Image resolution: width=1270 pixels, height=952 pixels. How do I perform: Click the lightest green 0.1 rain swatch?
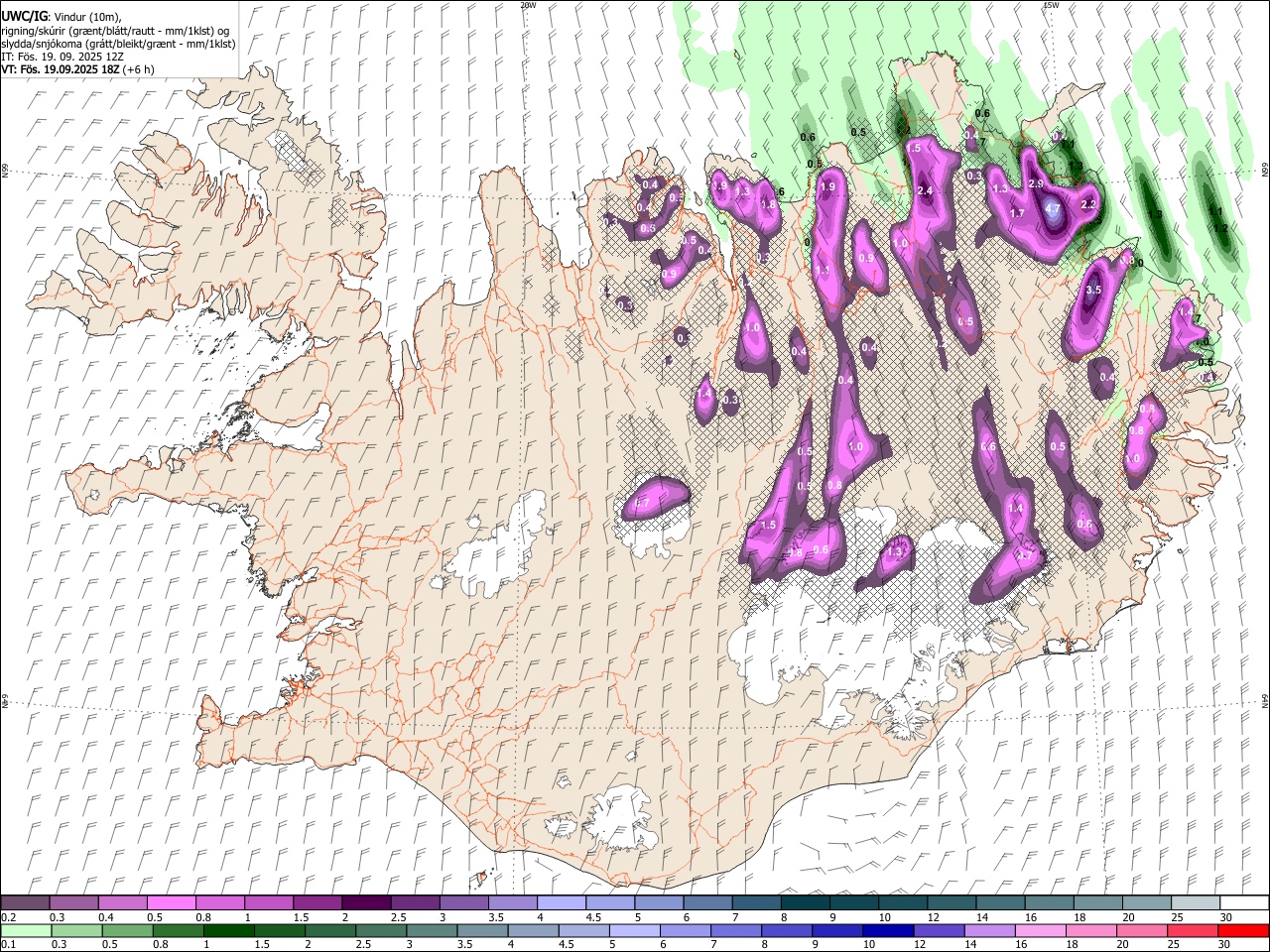coord(26,930)
